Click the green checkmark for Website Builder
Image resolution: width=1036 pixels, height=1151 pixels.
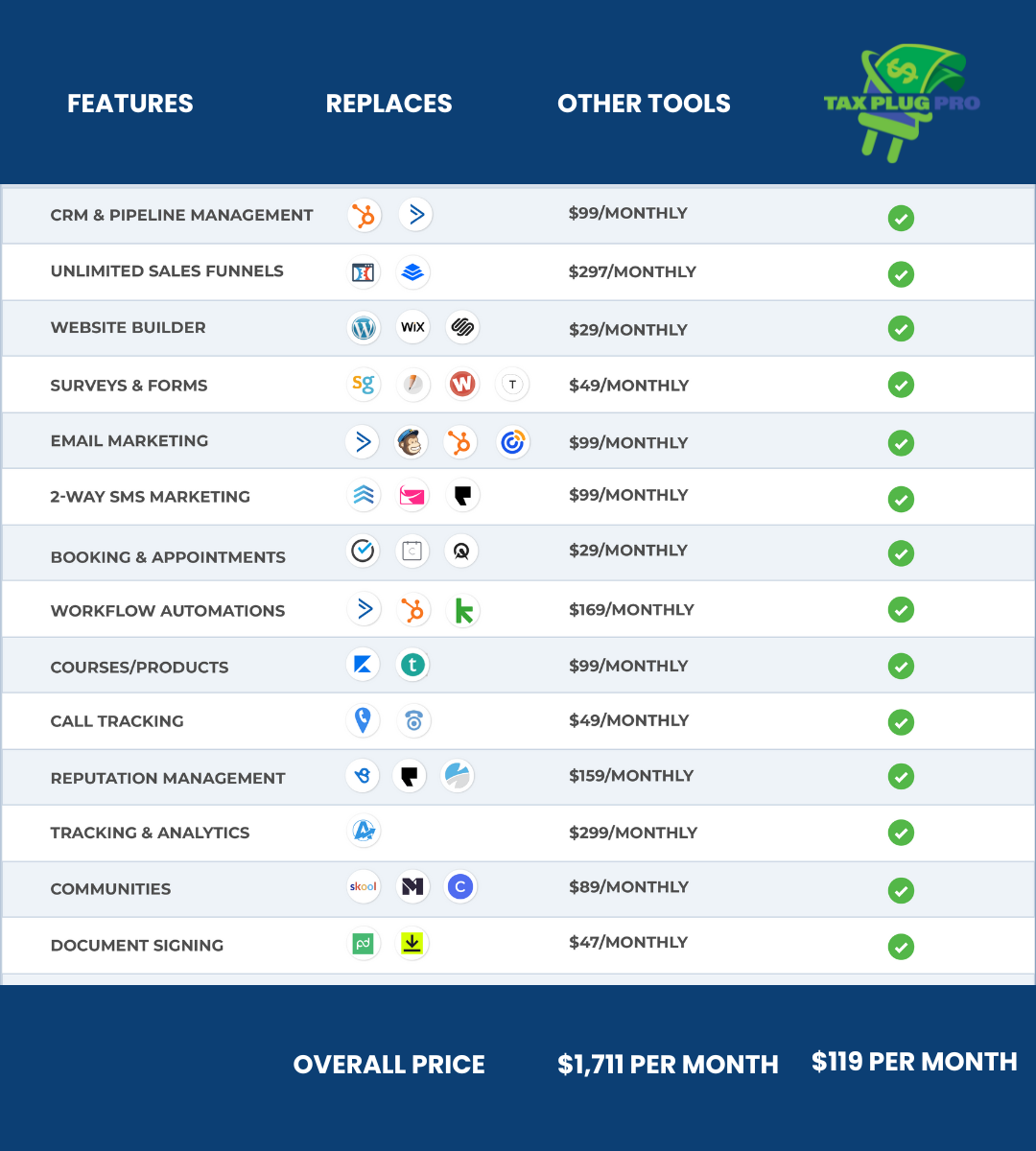click(901, 329)
